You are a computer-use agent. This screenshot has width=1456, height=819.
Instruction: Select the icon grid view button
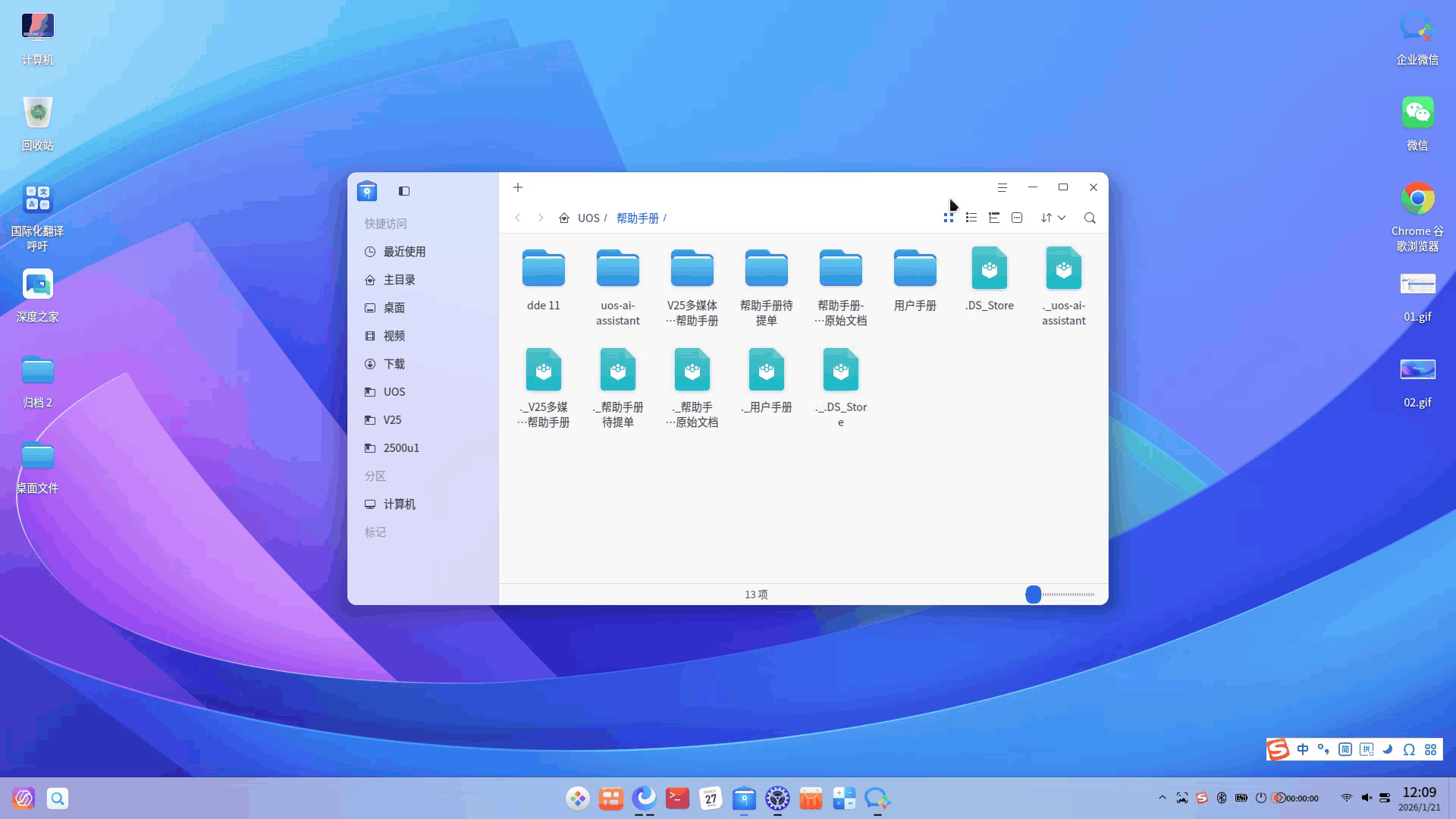coord(948,218)
